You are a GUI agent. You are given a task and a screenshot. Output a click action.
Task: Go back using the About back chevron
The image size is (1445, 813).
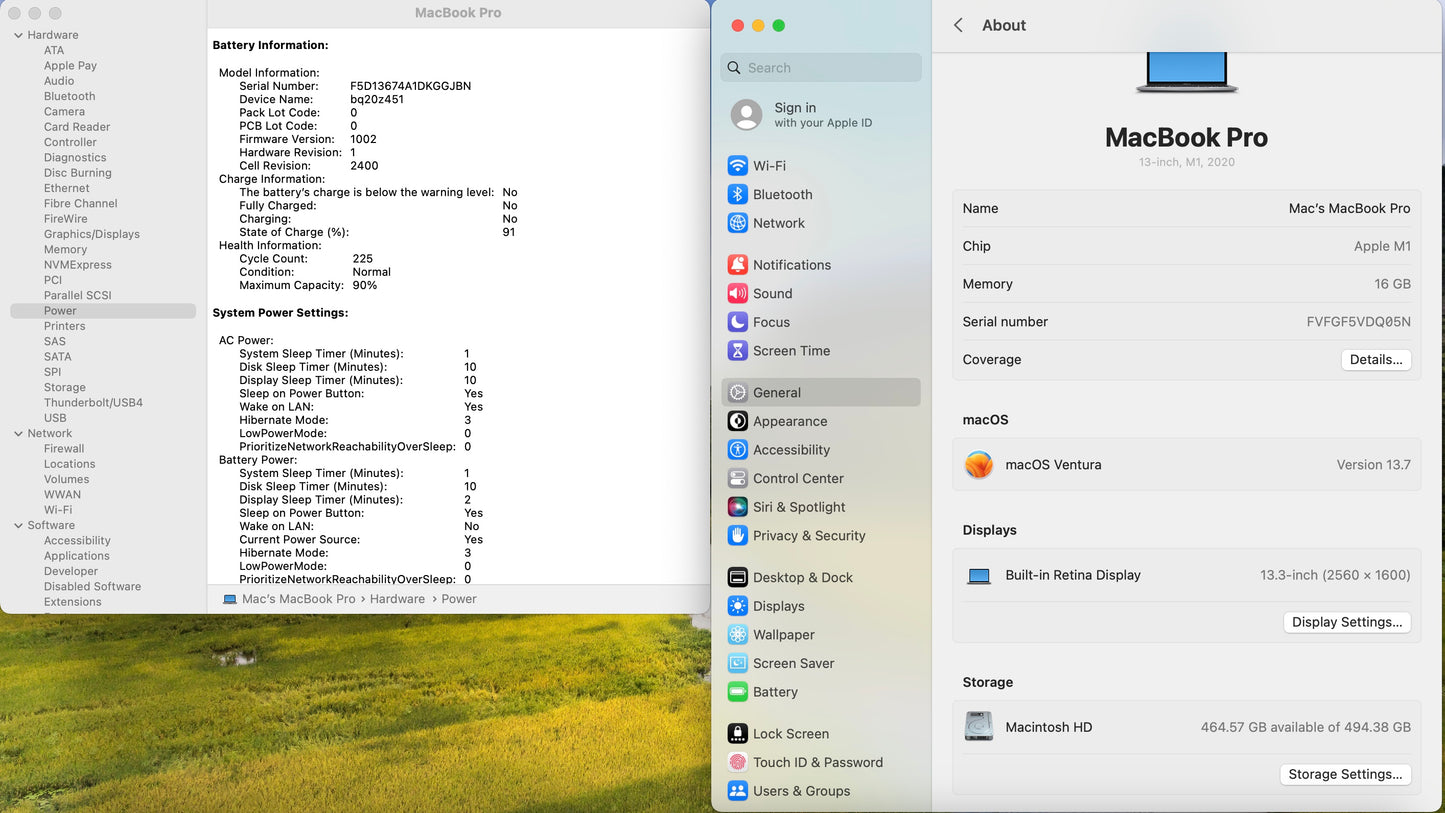[x=958, y=26]
